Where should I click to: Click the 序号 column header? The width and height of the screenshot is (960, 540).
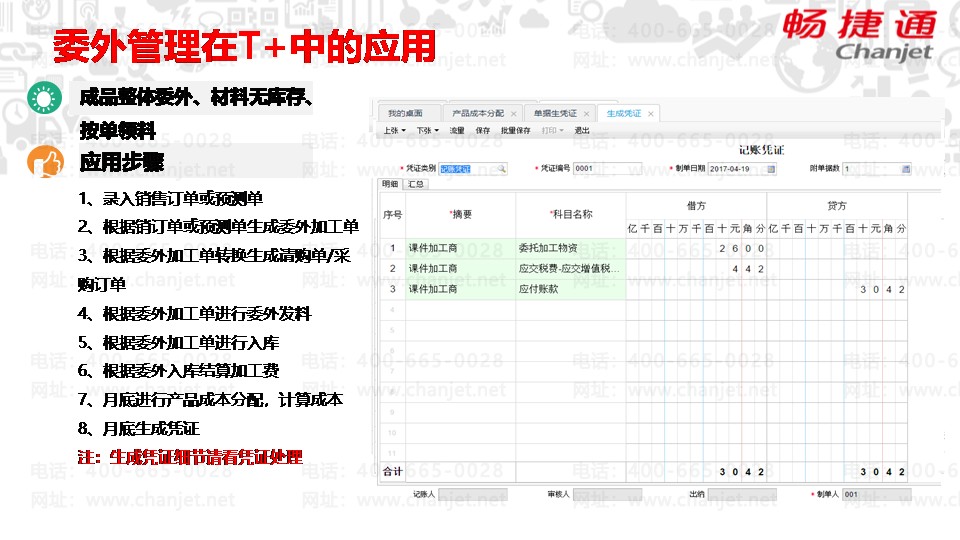click(x=392, y=214)
